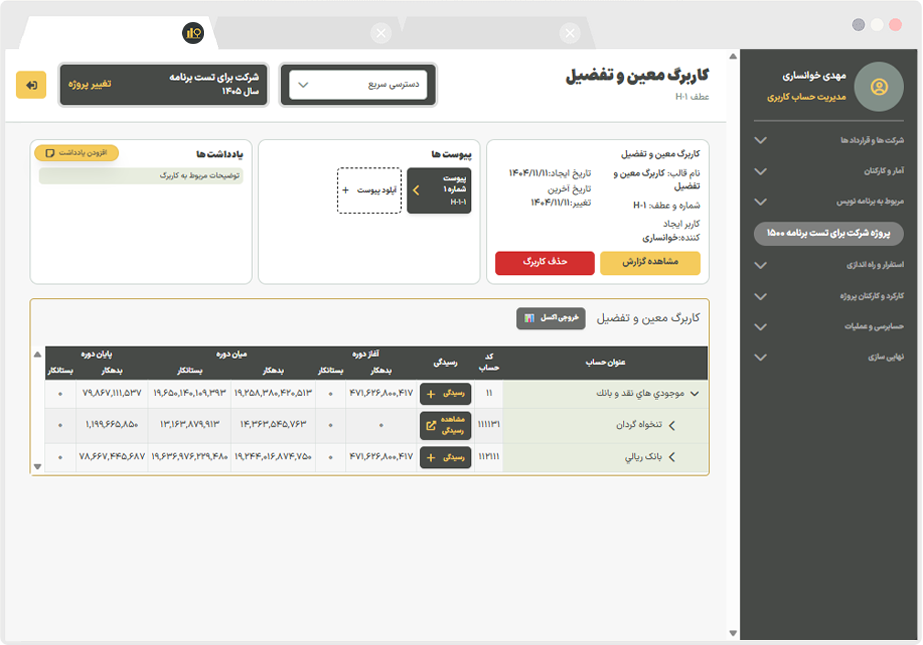Open attachment number 1 (پیوست شماره ۱)
Screen dimensions: 923x645
(x=438, y=190)
